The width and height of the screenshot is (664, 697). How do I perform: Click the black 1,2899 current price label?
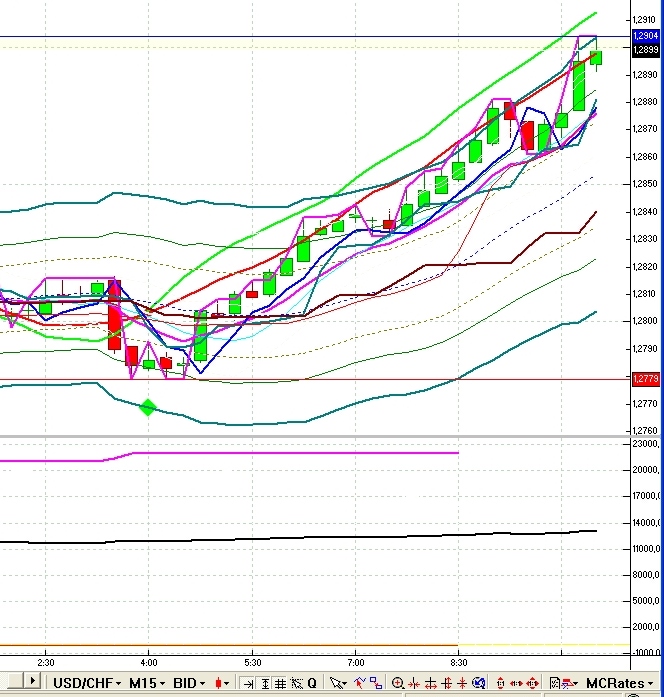click(x=646, y=49)
